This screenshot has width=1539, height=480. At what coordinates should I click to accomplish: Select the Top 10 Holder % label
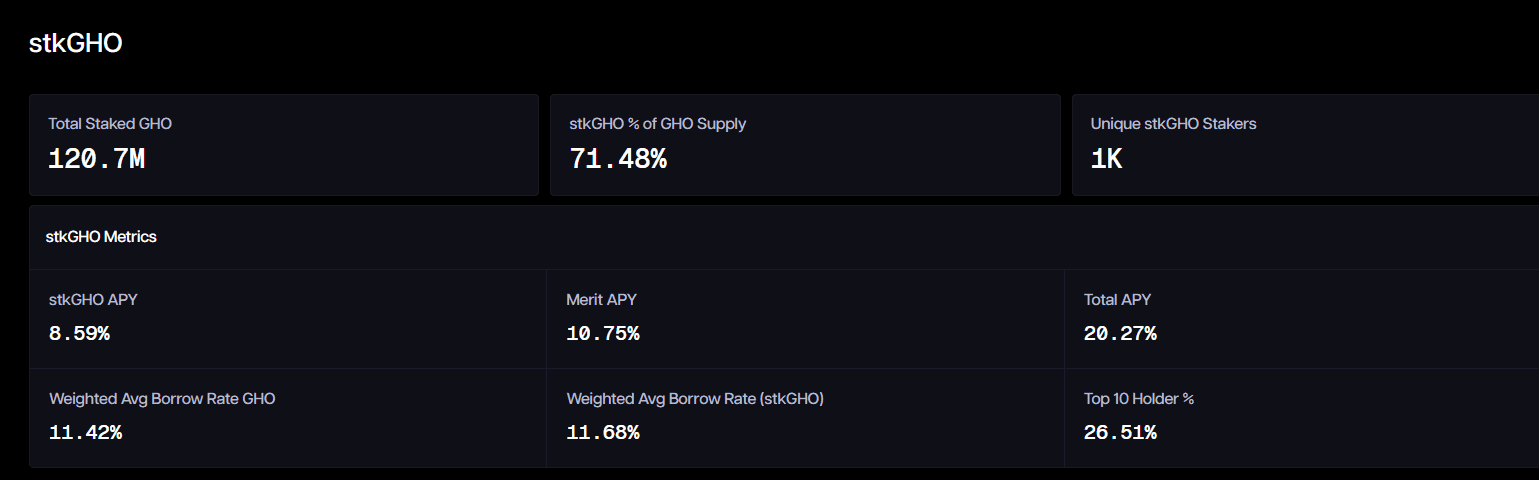pyautogui.click(x=1139, y=398)
